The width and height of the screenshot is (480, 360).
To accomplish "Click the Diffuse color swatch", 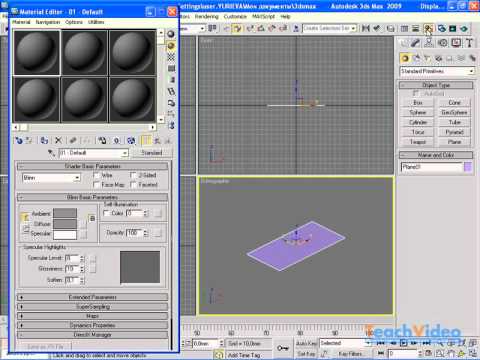I will click(65, 224).
